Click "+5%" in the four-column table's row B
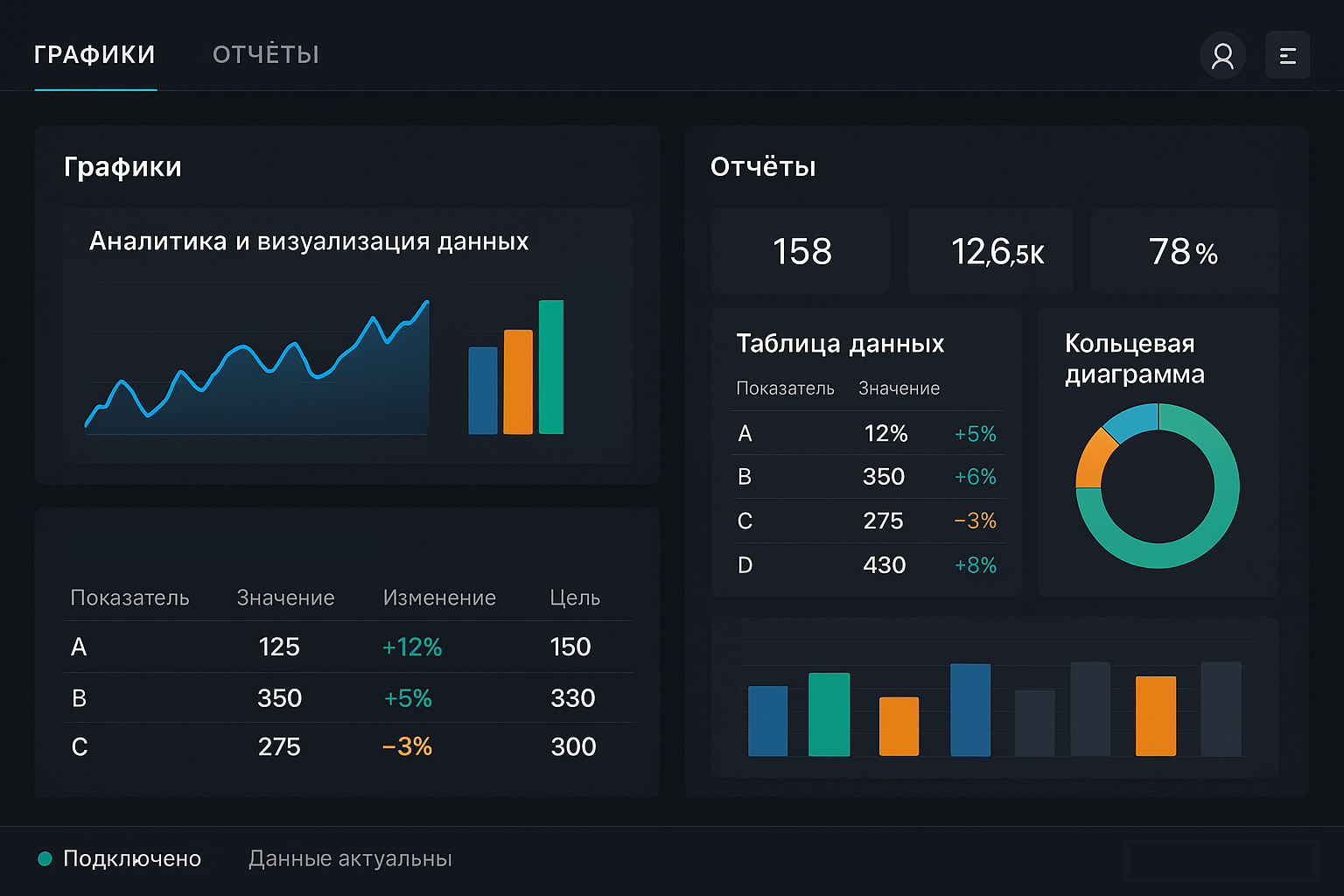1344x896 pixels. (408, 698)
